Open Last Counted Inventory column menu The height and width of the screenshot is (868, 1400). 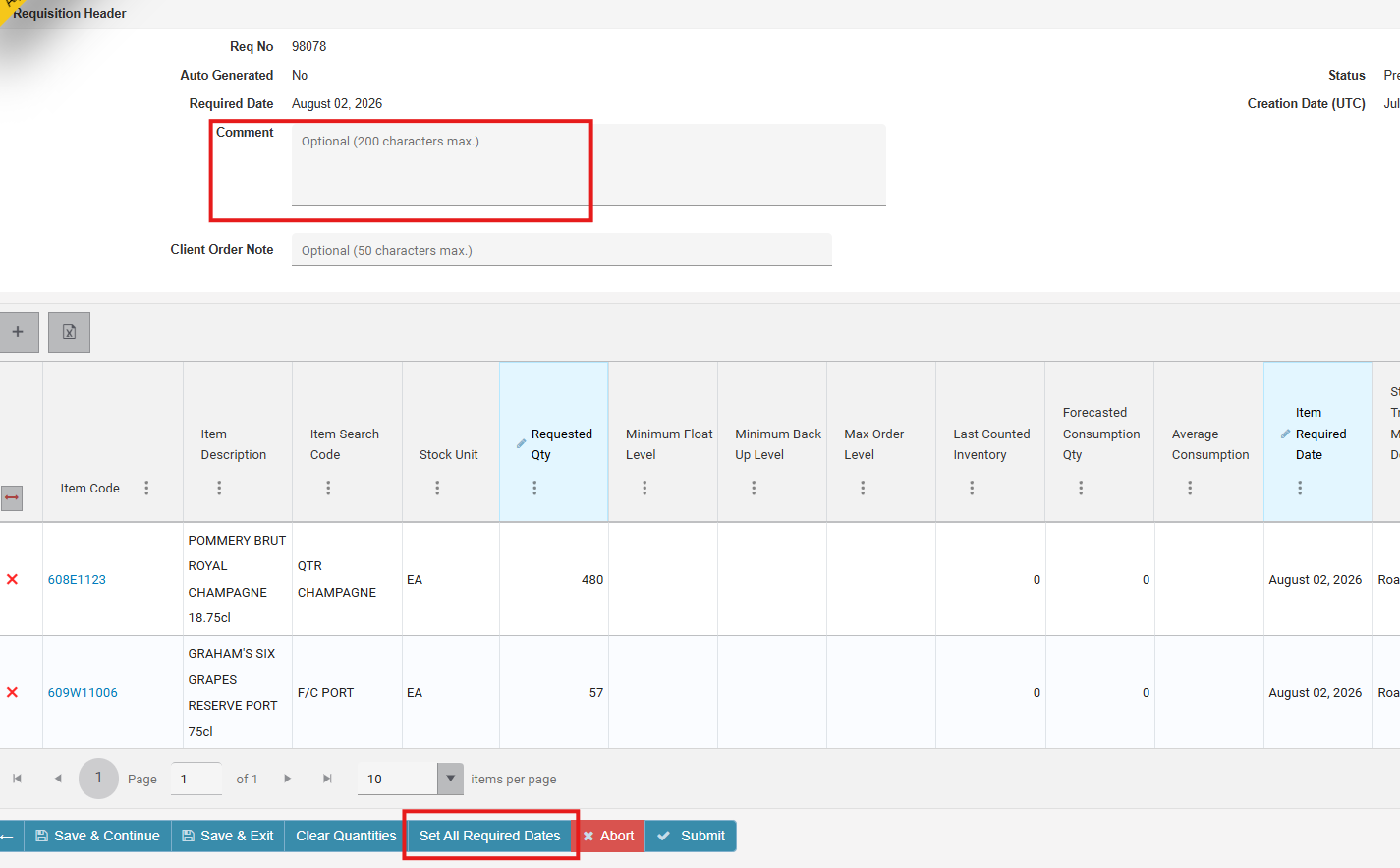click(972, 488)
